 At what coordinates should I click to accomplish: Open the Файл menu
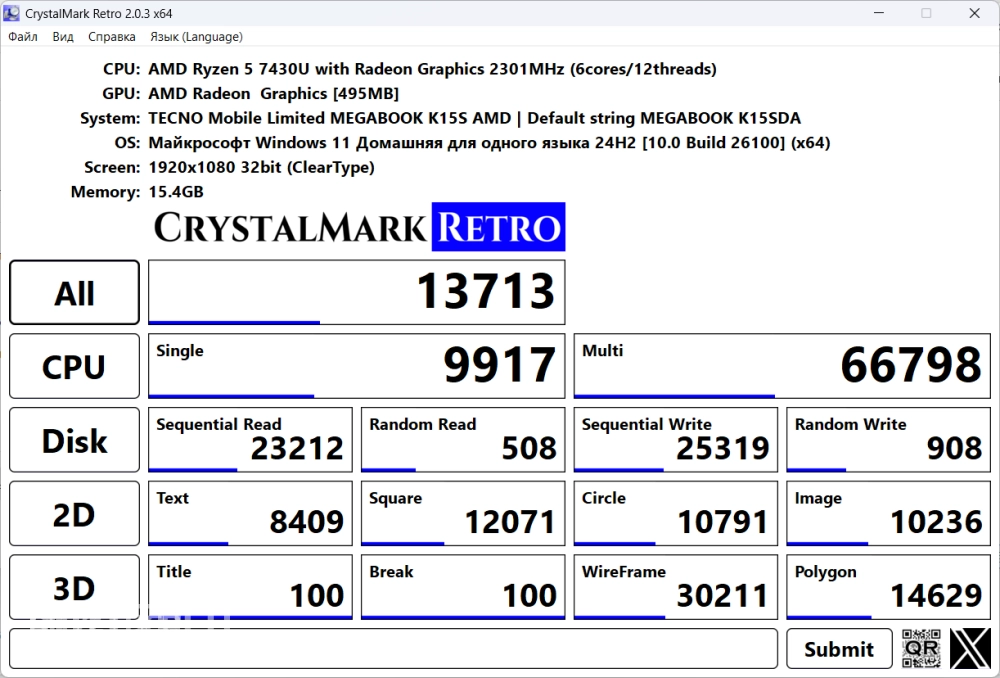pos(23,37)
